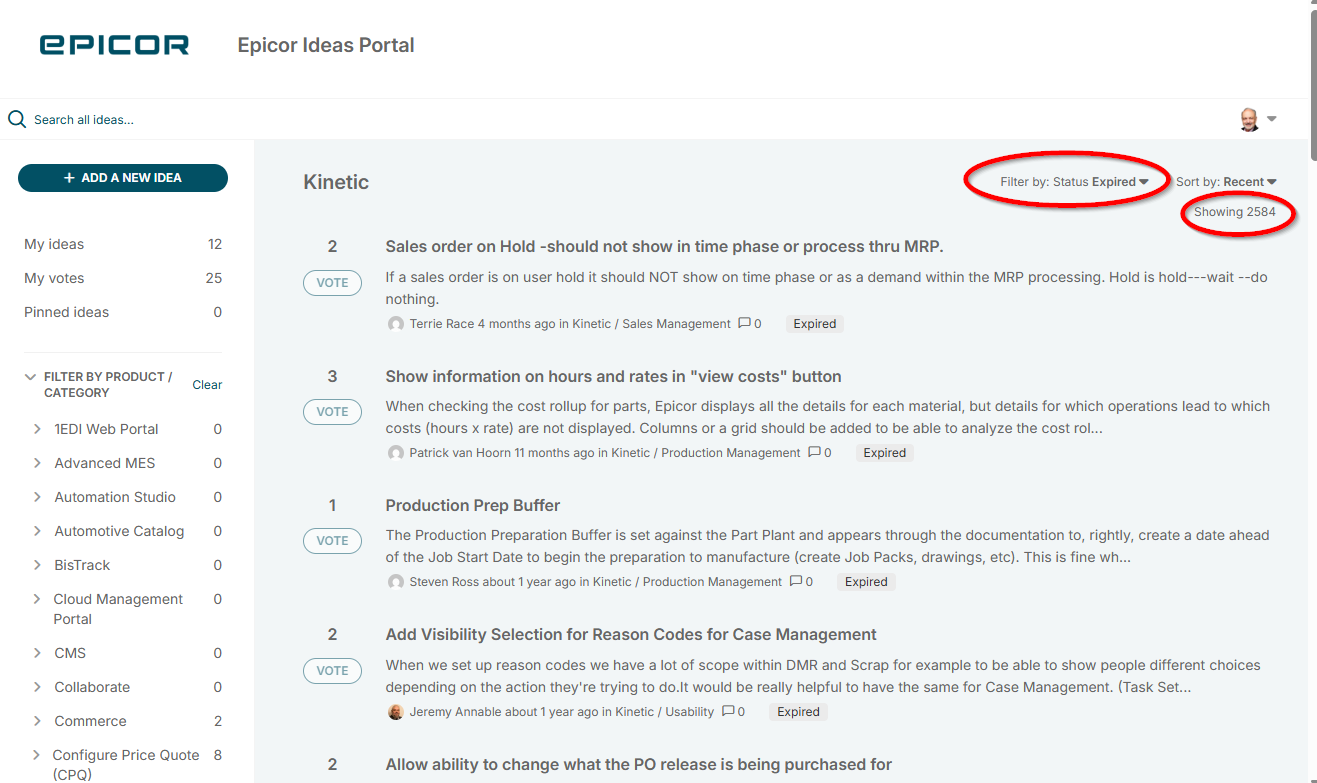Vote for Add Visibility Selection idea
Image resolution: width=1317 pixels, height=783 pixels.
point(333,671)
